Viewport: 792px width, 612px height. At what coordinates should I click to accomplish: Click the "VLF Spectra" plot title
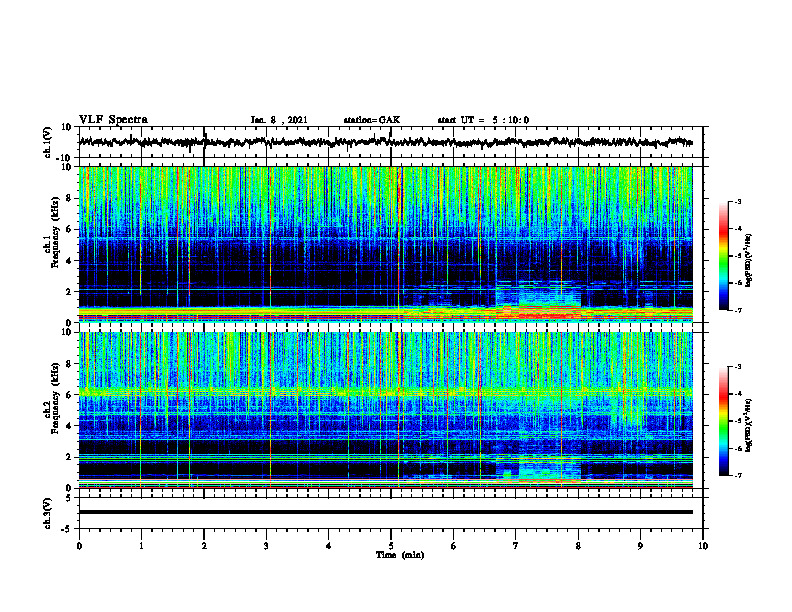pyautogui.click(x=113, y=120)
